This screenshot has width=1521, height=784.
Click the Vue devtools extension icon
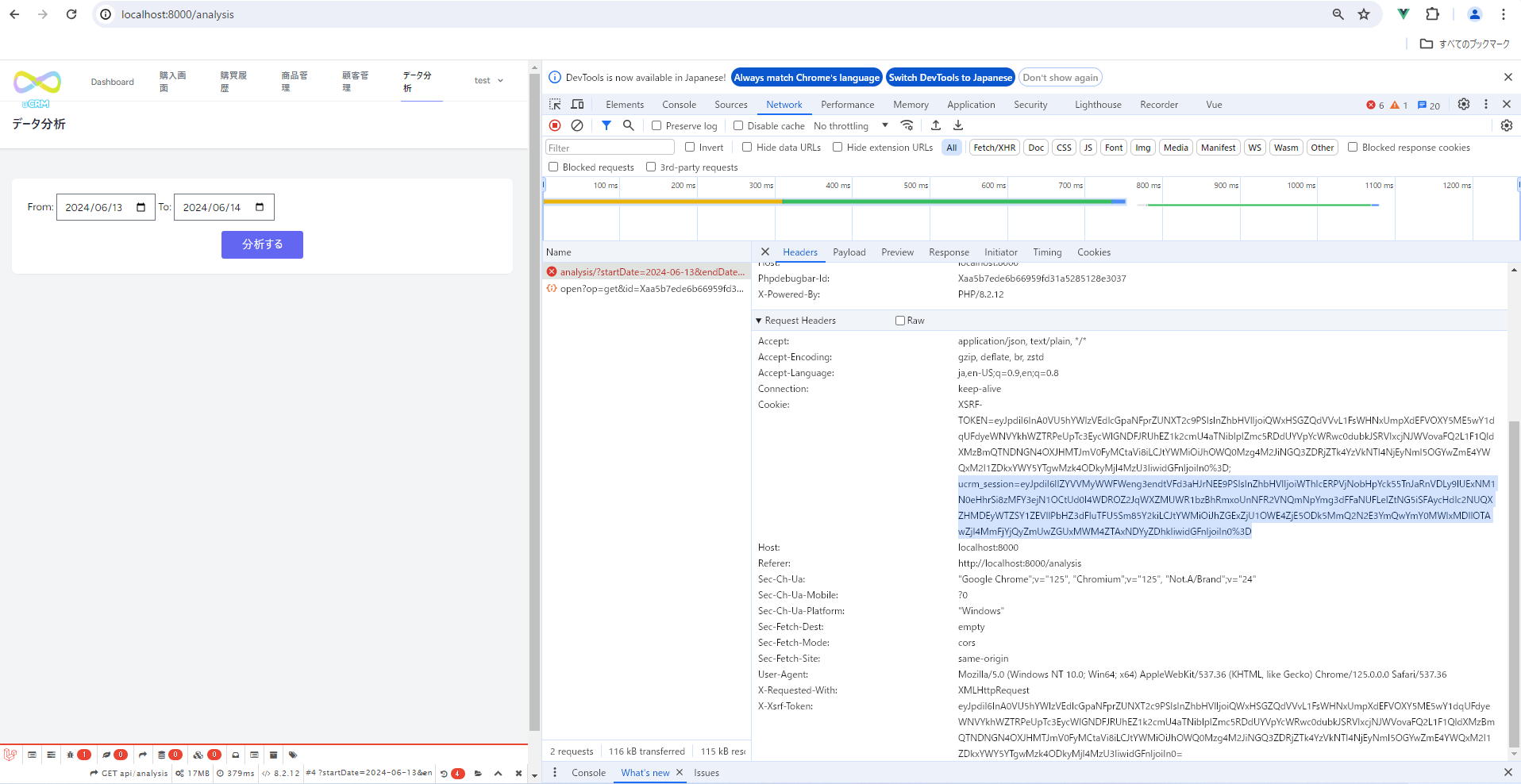1404,14
